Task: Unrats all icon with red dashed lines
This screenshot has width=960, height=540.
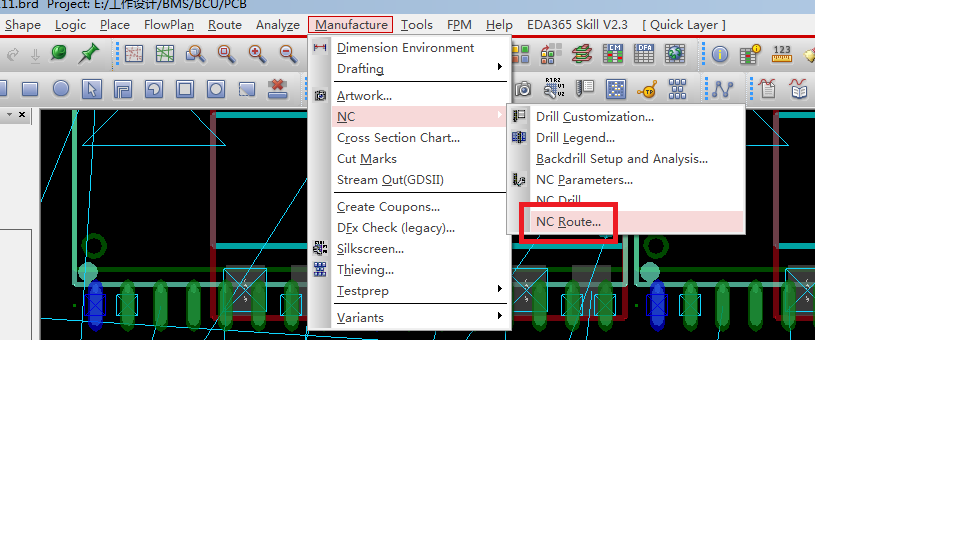Action: point(133,54)
